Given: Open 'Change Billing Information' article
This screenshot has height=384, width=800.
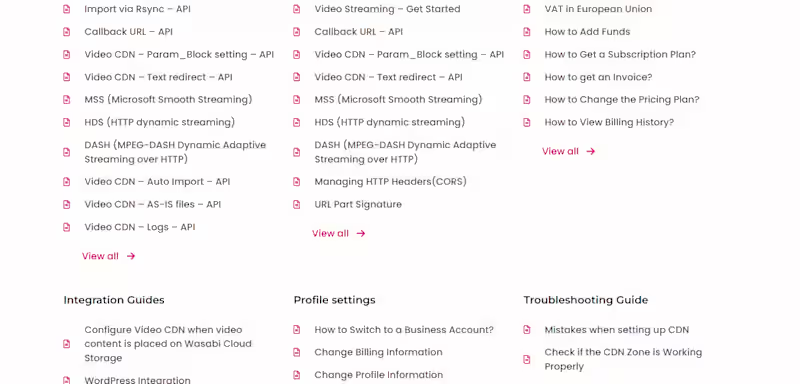Looking at the screenshot, I should [378, 352].
